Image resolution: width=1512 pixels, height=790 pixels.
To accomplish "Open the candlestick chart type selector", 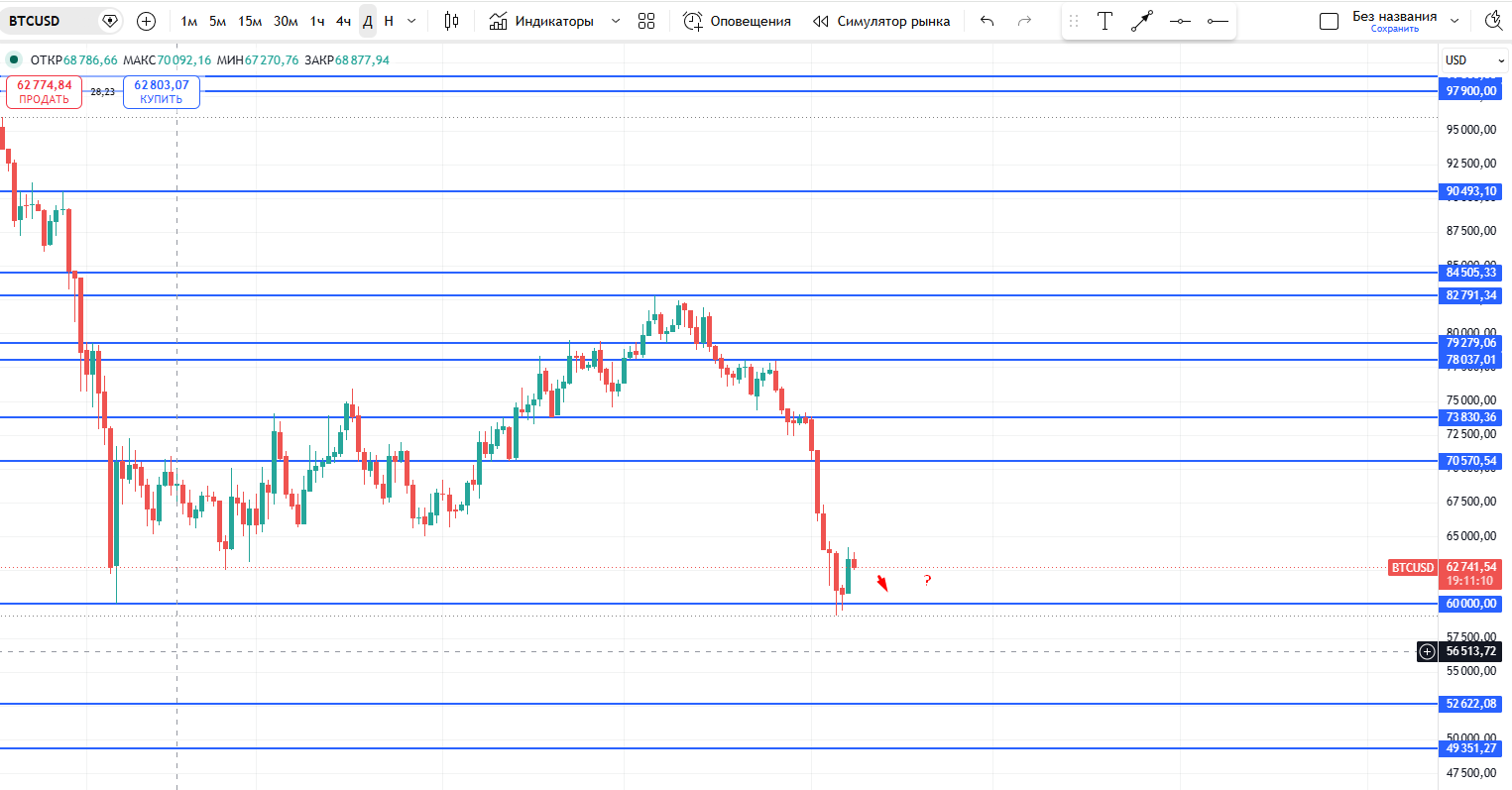I will tap(451, 21).
